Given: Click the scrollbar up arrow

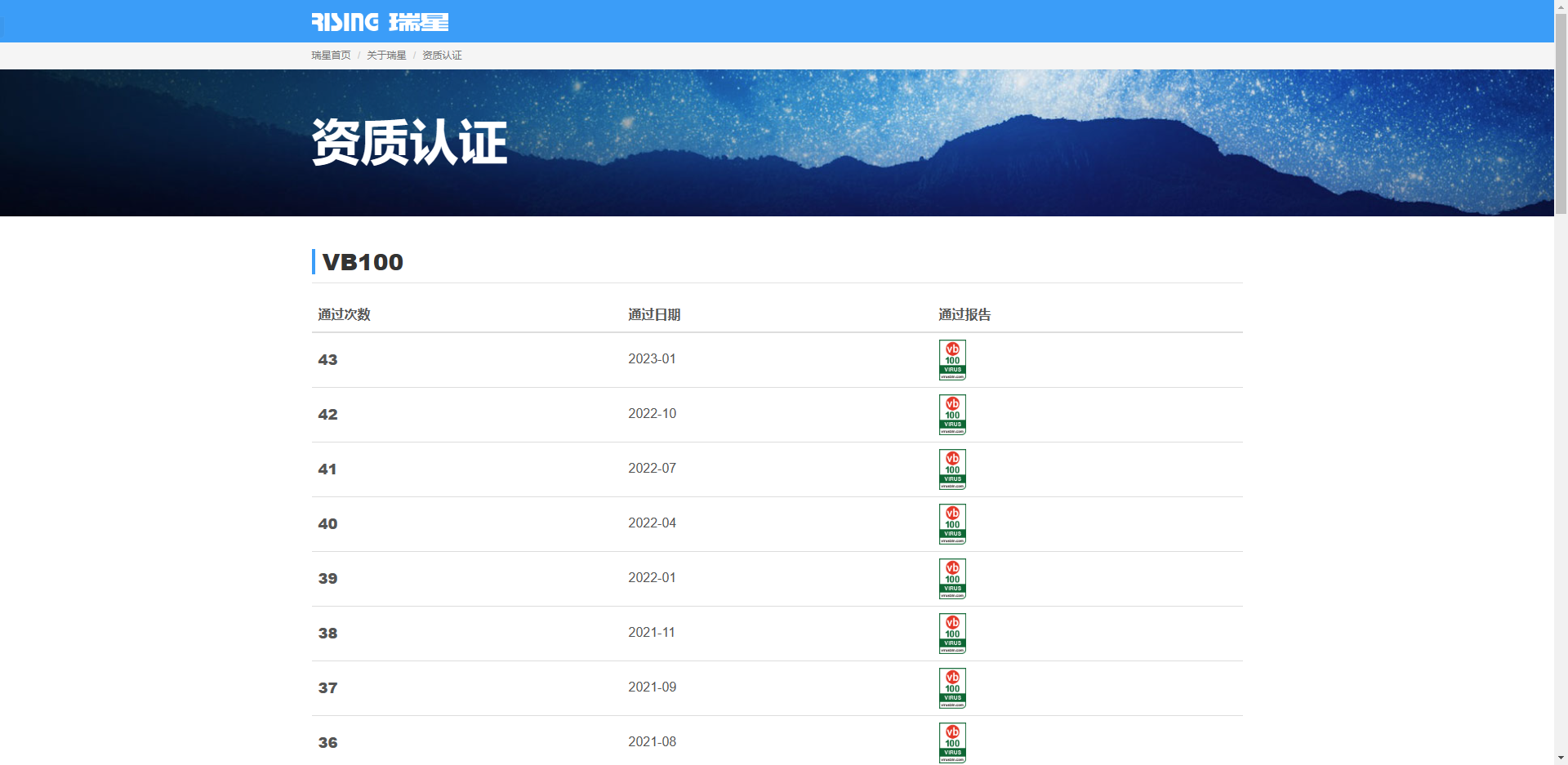Looking at the screenshot, I should point(1561,6).
